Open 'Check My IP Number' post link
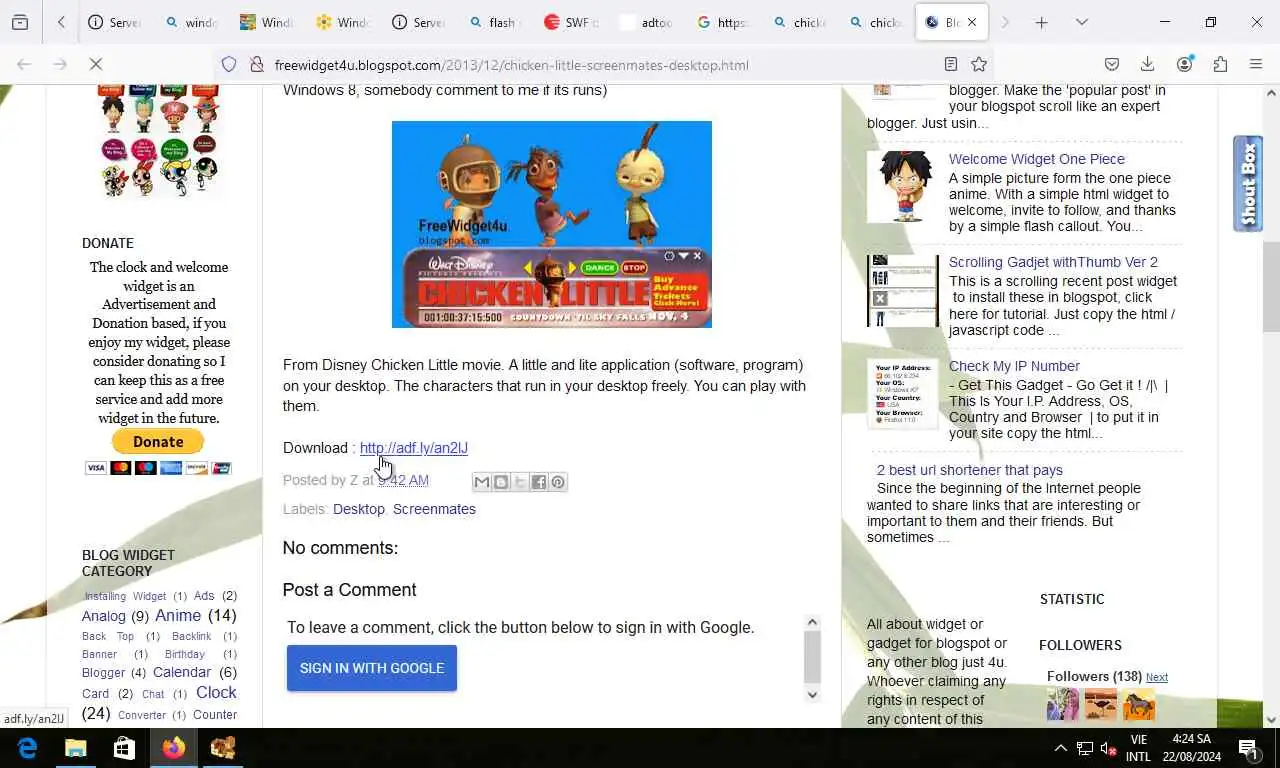 1014,366
